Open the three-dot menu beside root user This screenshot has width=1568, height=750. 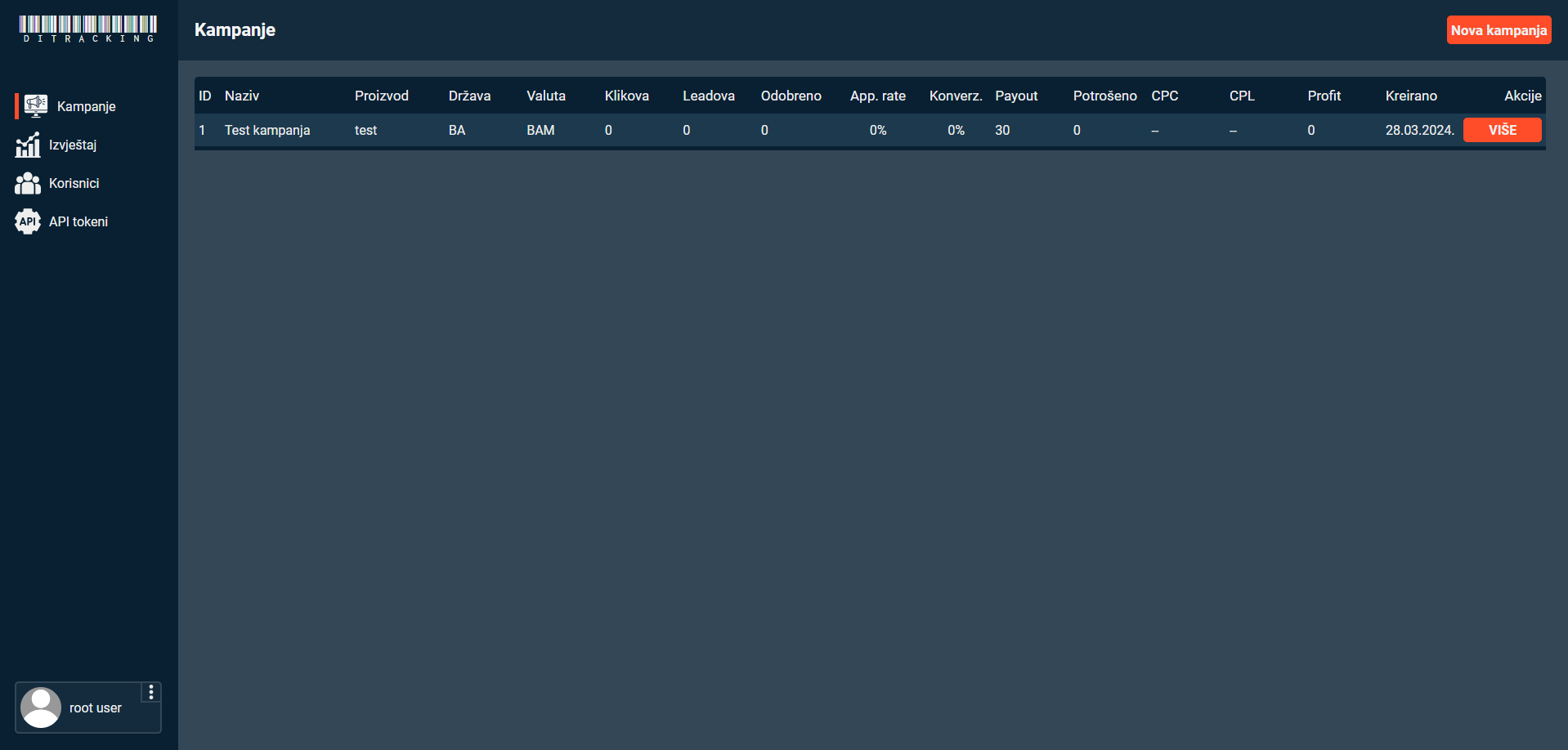pyautogui.click(x=151, y=692)
